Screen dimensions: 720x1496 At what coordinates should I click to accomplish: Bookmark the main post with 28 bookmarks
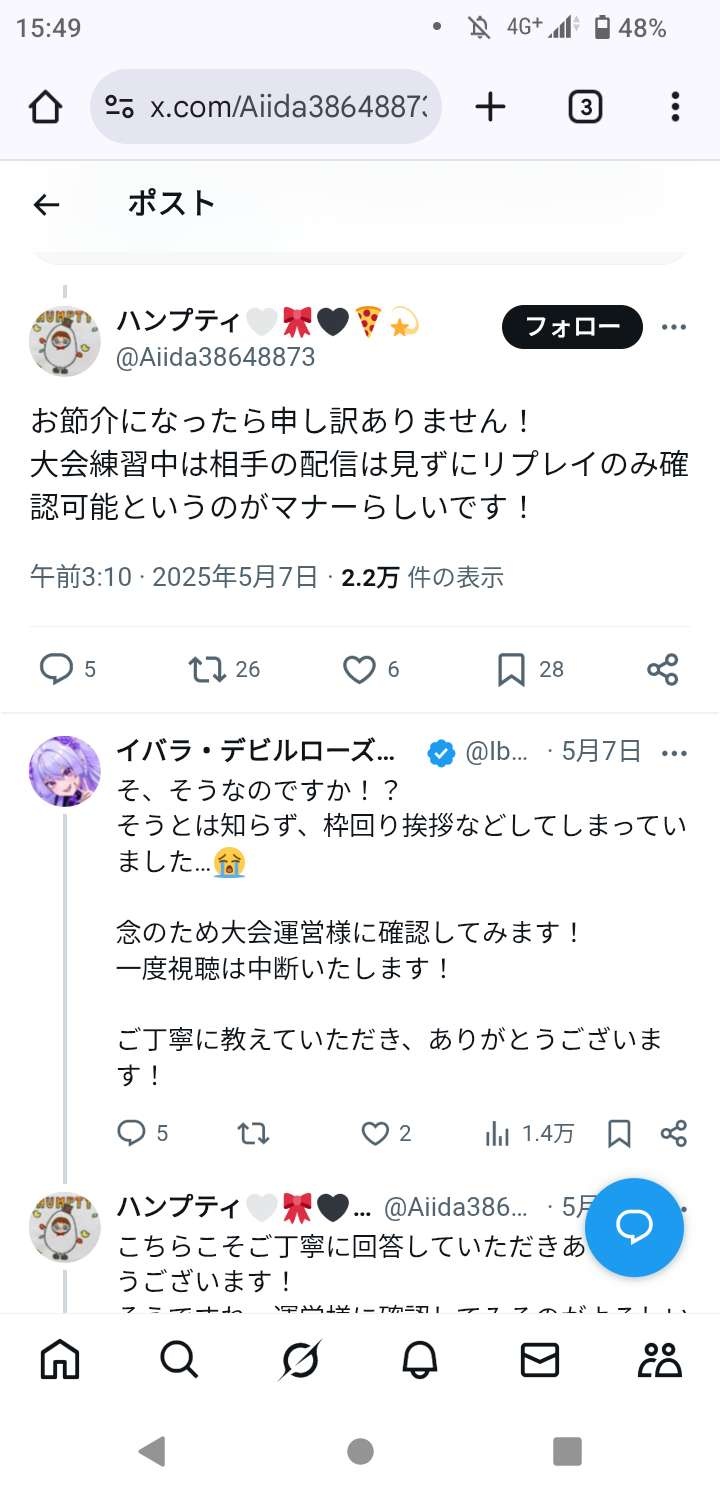point(511,669)
